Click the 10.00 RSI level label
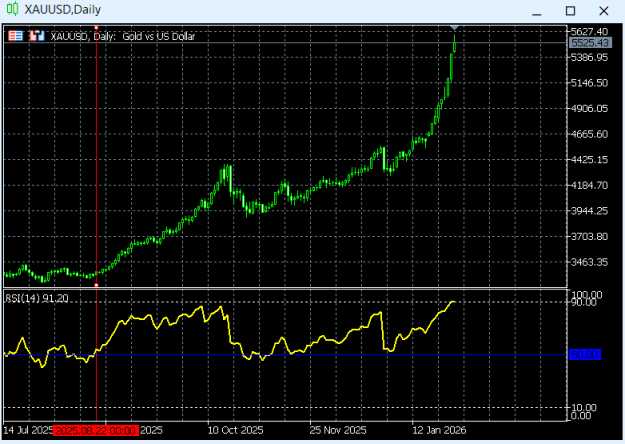 584,407
